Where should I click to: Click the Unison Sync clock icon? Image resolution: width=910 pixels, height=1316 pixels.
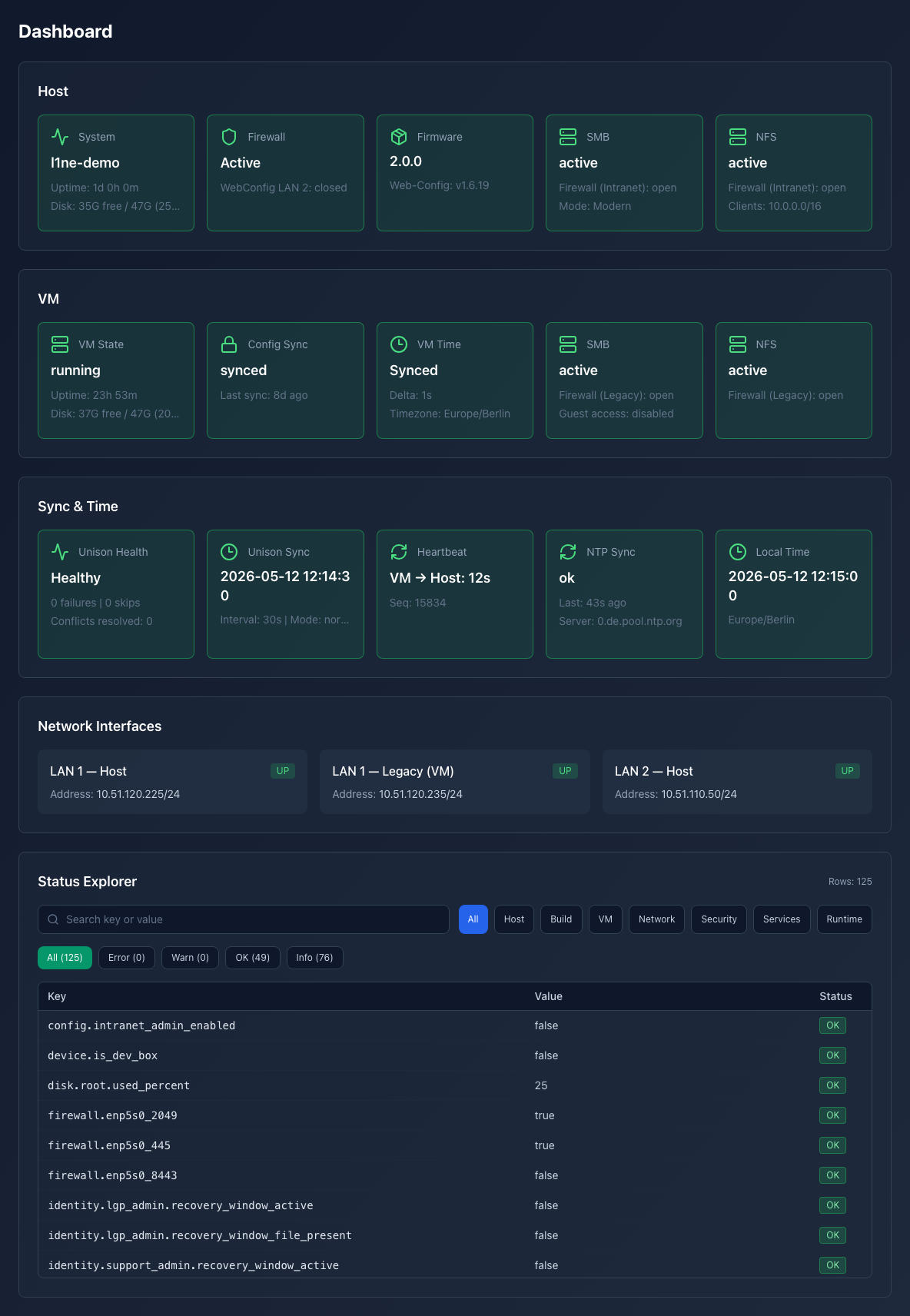229,552
